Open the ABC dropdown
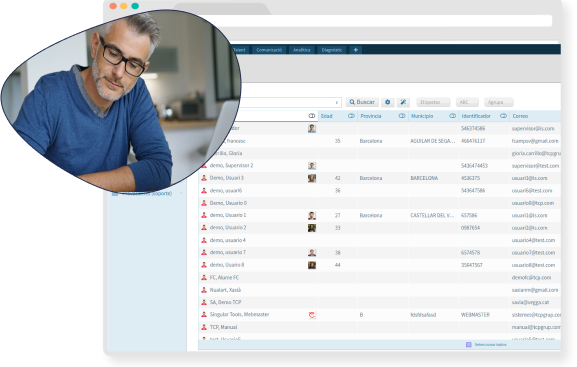Image resolution: width=577 pixels, height=367 pixels. click(467, 102)
